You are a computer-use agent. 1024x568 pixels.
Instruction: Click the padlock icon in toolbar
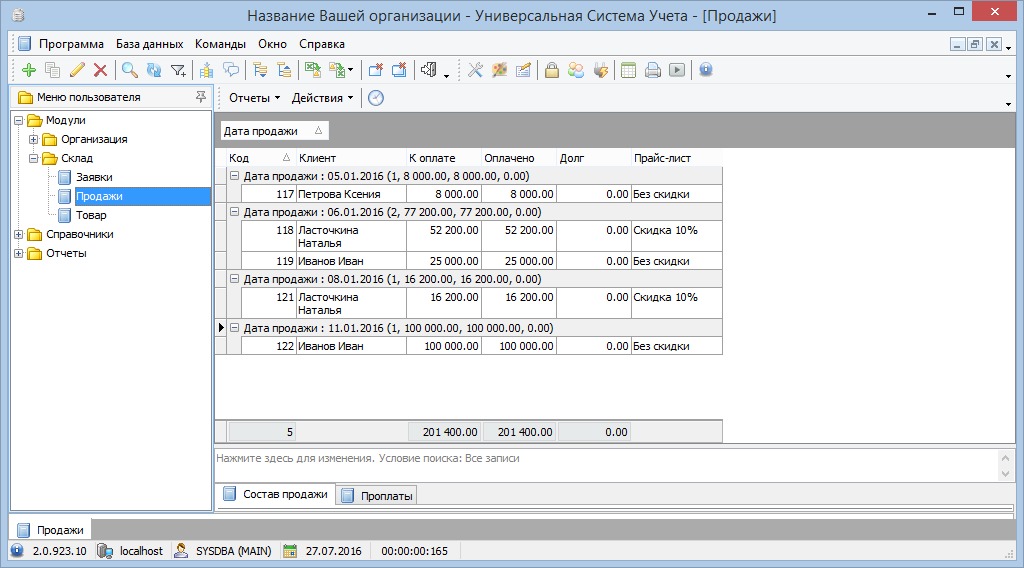pyautogui.click(x=551, y=70)
